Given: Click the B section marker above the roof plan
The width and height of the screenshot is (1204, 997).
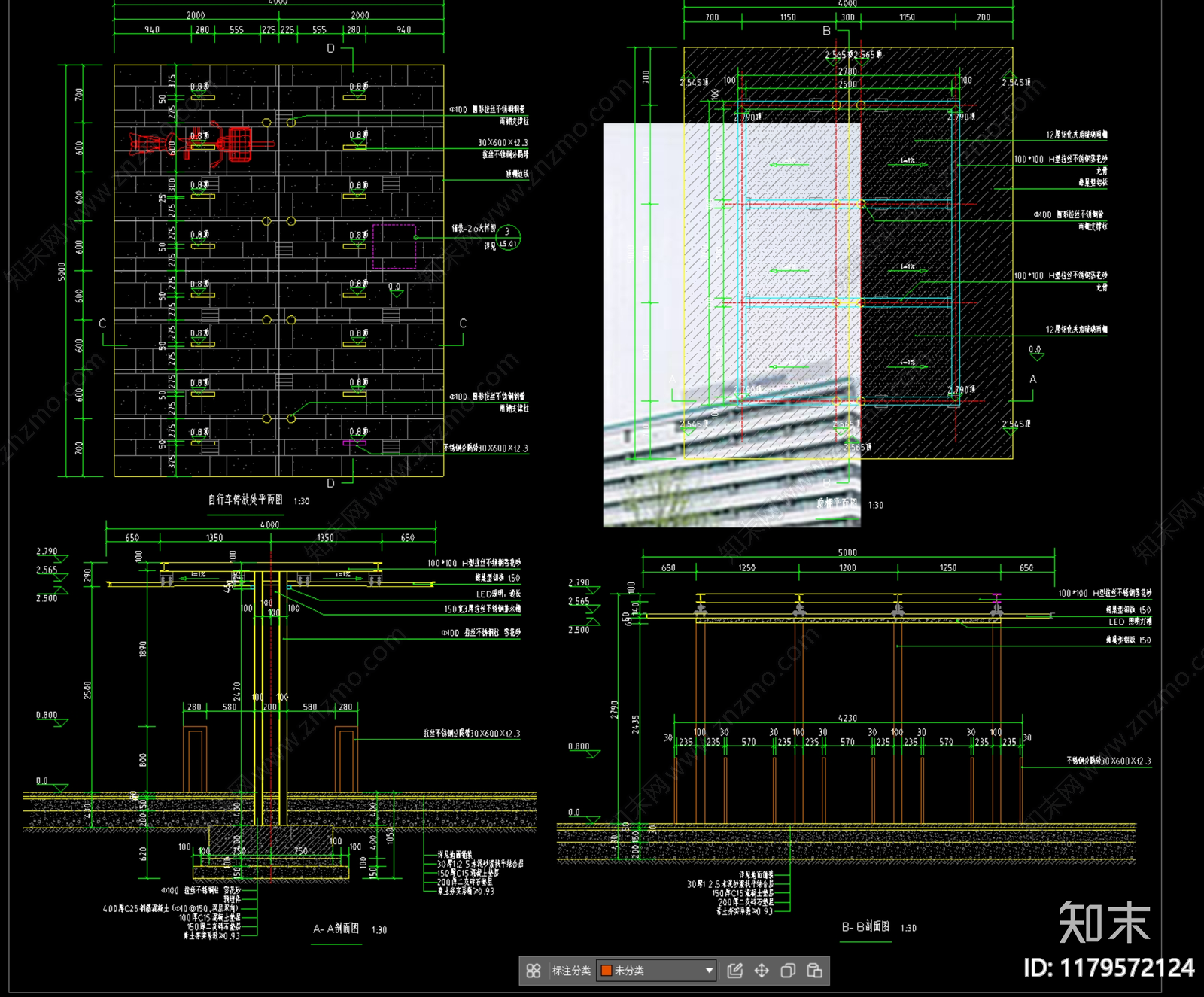Looking at the screenshot, I should point(826,31).
